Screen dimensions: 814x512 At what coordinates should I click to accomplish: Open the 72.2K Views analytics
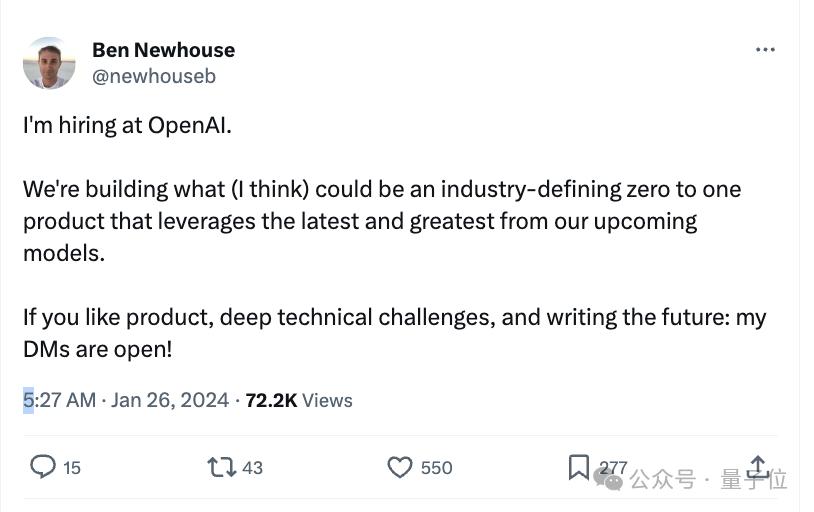click(x=298, y=400)
